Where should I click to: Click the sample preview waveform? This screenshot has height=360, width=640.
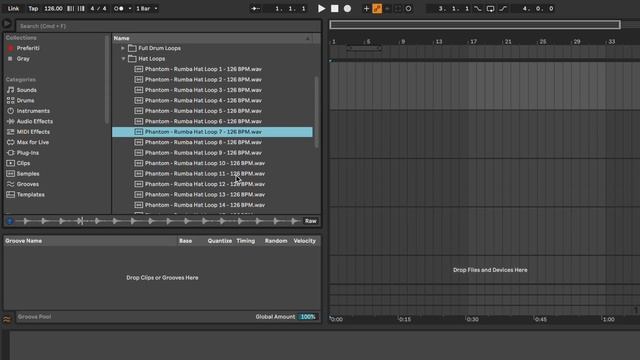158,221
